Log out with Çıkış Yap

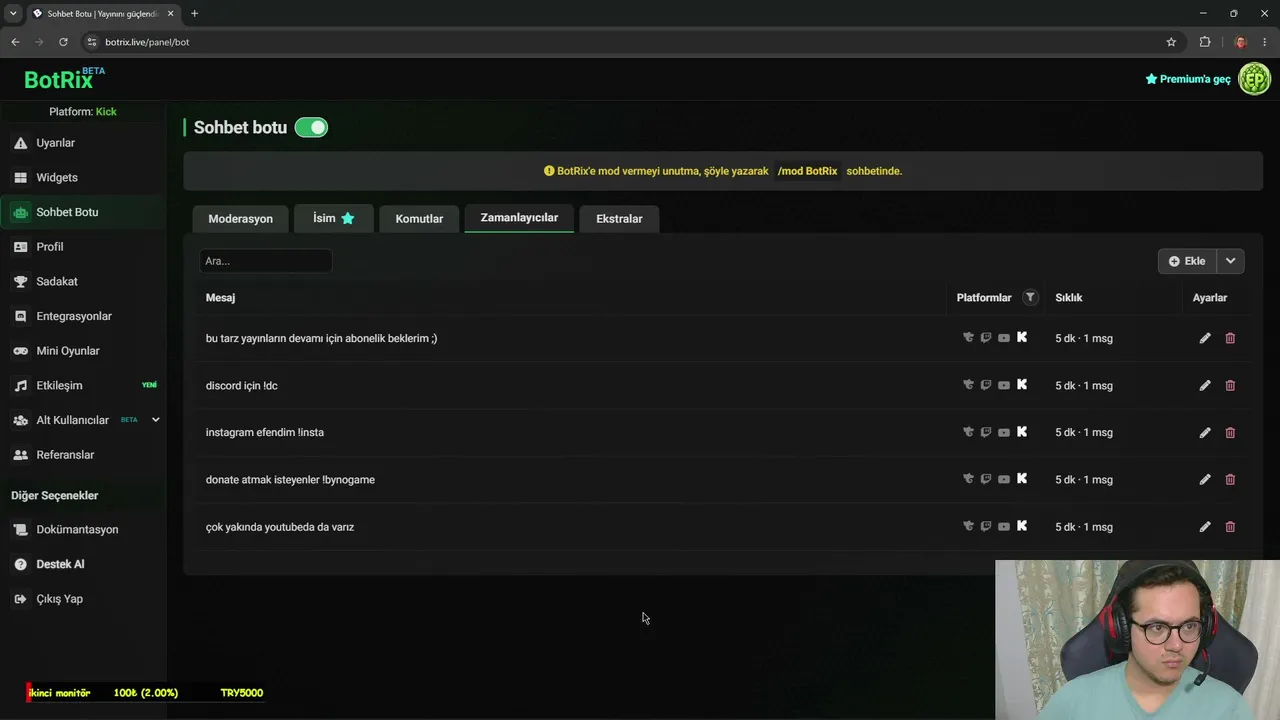pos(59,599)
